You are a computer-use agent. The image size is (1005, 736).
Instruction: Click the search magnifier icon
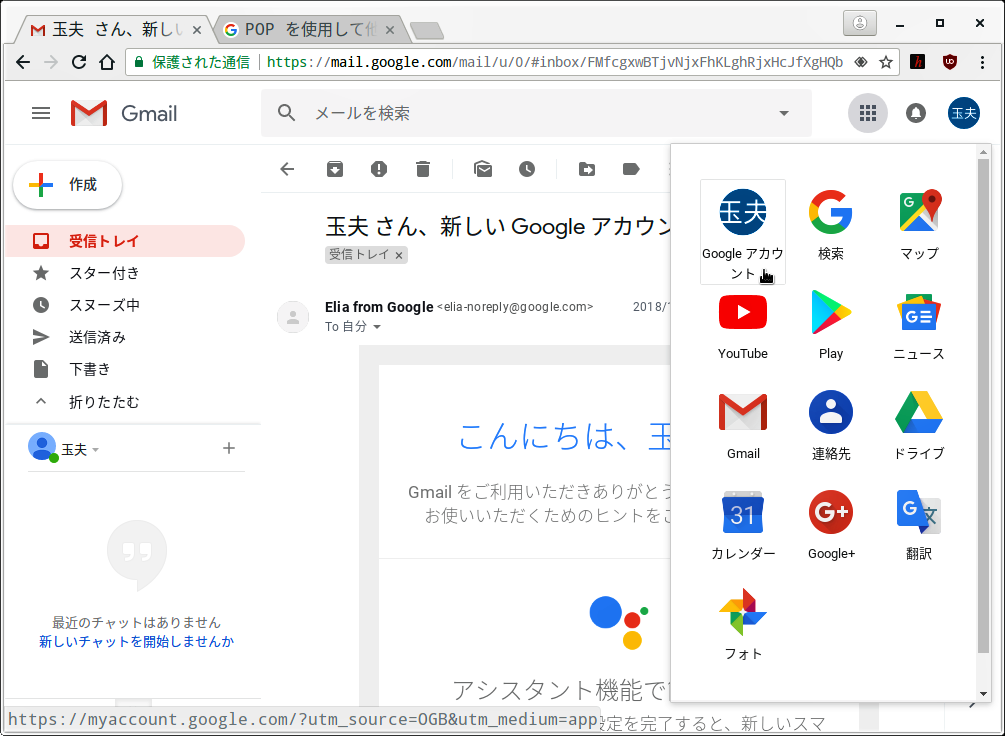287,113
